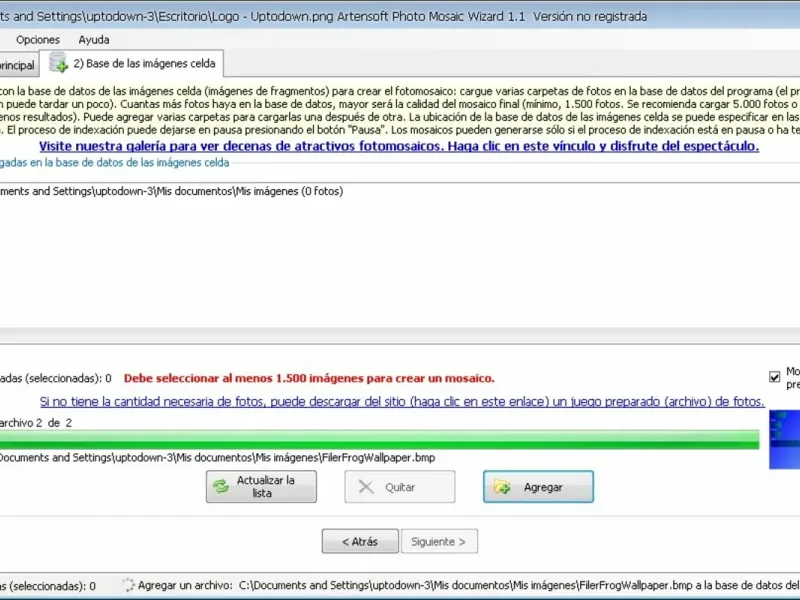Click the 'Siguiente >' button
800x600 pixels.
439,541
